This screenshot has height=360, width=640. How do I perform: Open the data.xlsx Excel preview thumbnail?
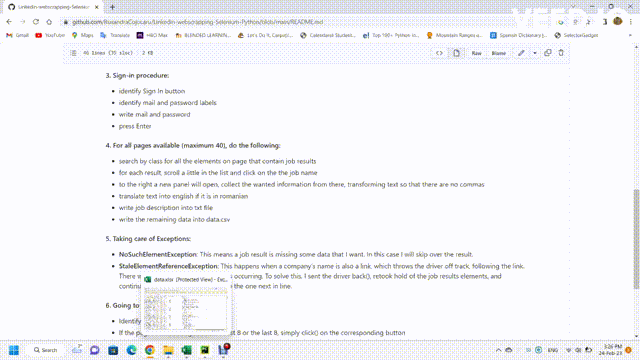(x=186, y=308)
